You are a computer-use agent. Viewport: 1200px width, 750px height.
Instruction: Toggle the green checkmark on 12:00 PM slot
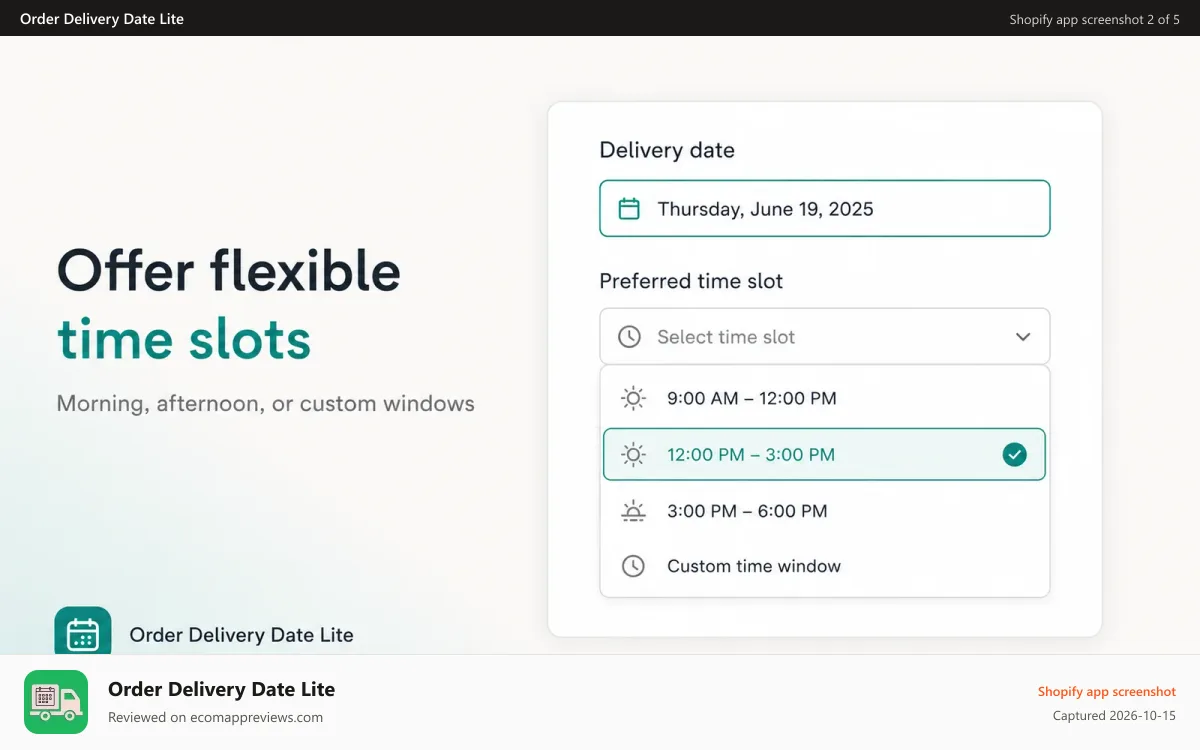[x=1014, y=455]
